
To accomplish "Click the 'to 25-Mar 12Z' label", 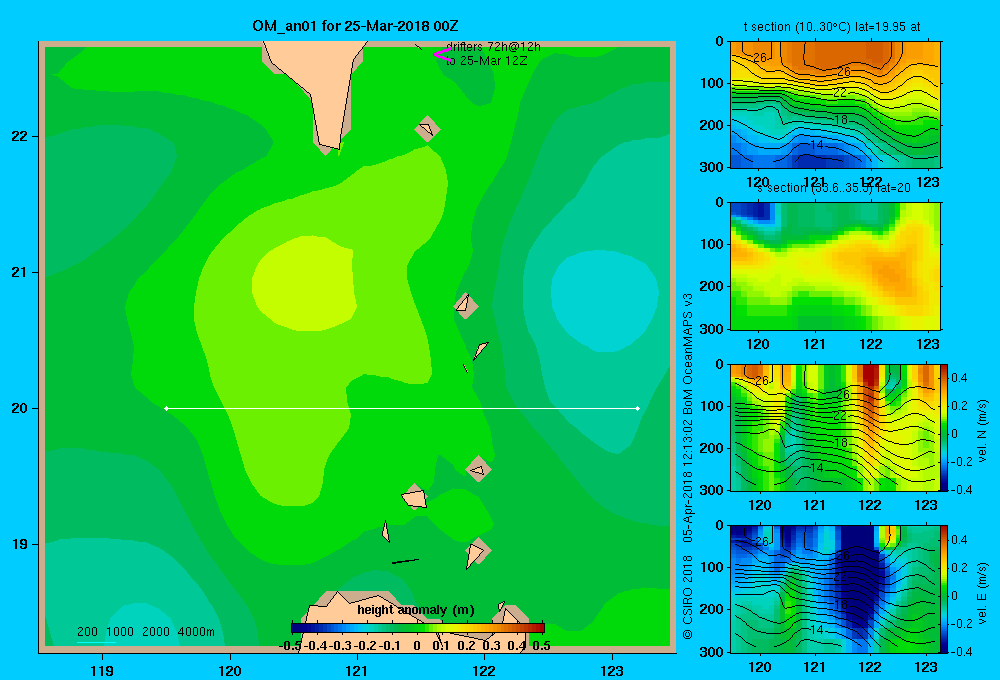I will click(487, 61).
